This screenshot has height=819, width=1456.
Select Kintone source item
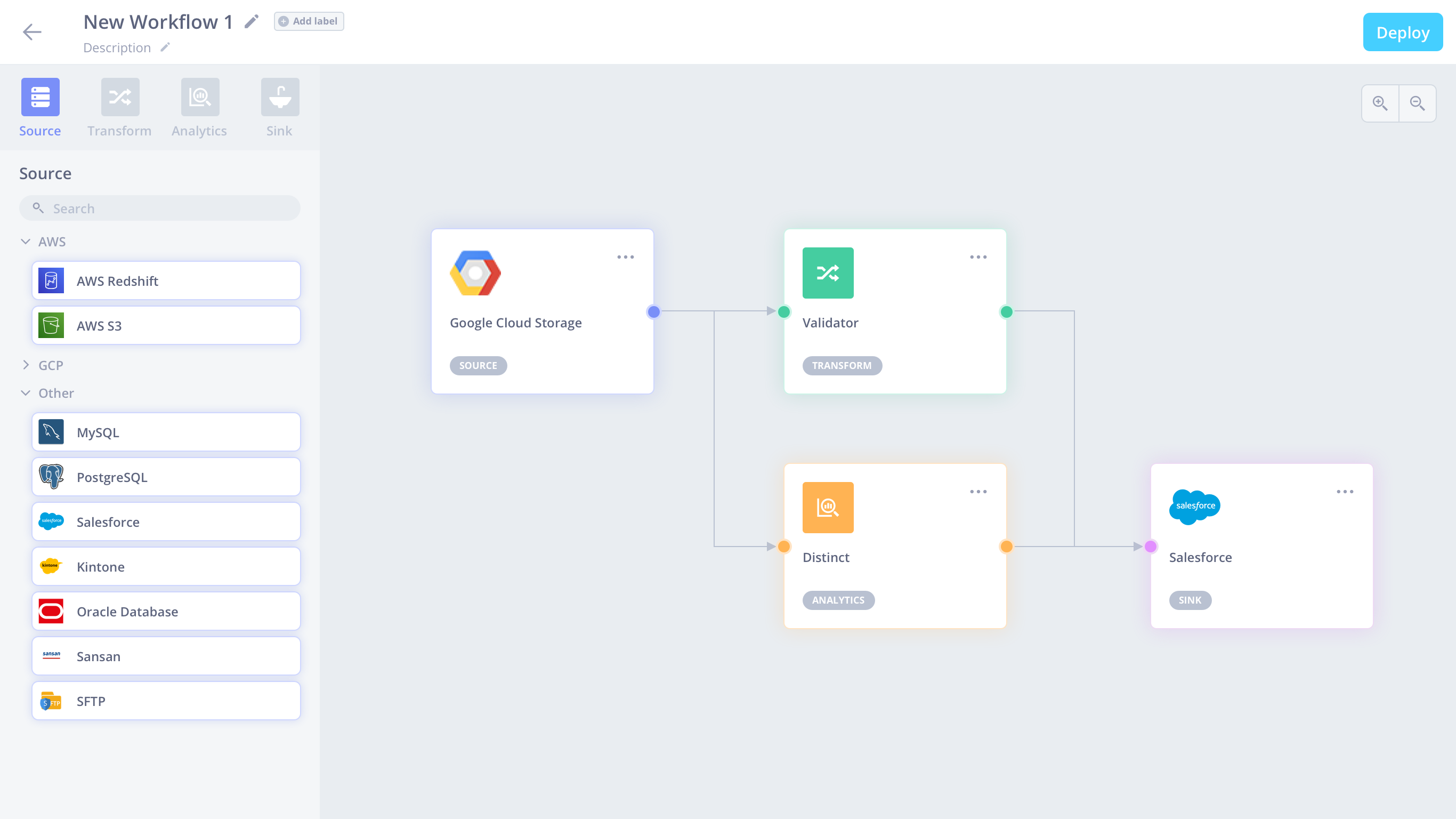[x=166, y=566]
